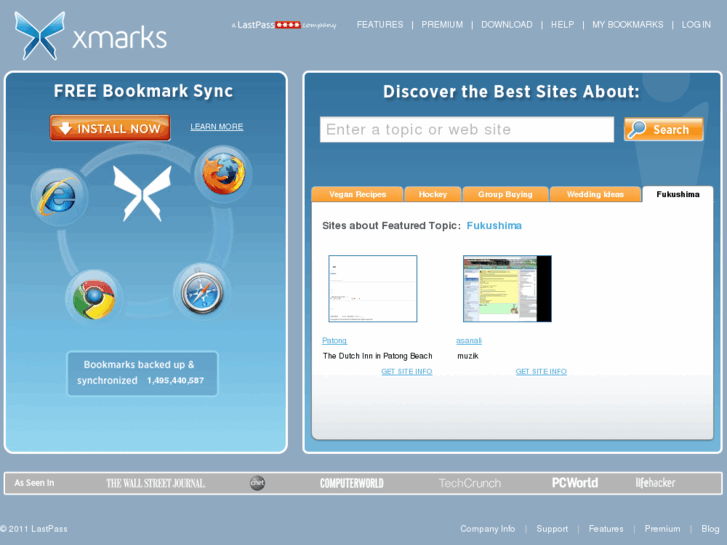The image size is (727, 545).
Task: Click the Internet Explorer browser icon
Action: click(59, 197)
